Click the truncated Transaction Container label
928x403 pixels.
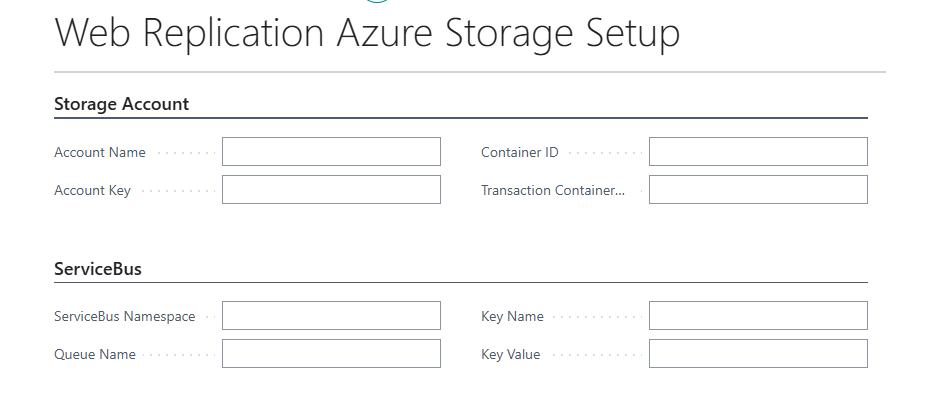click(552, 191)
